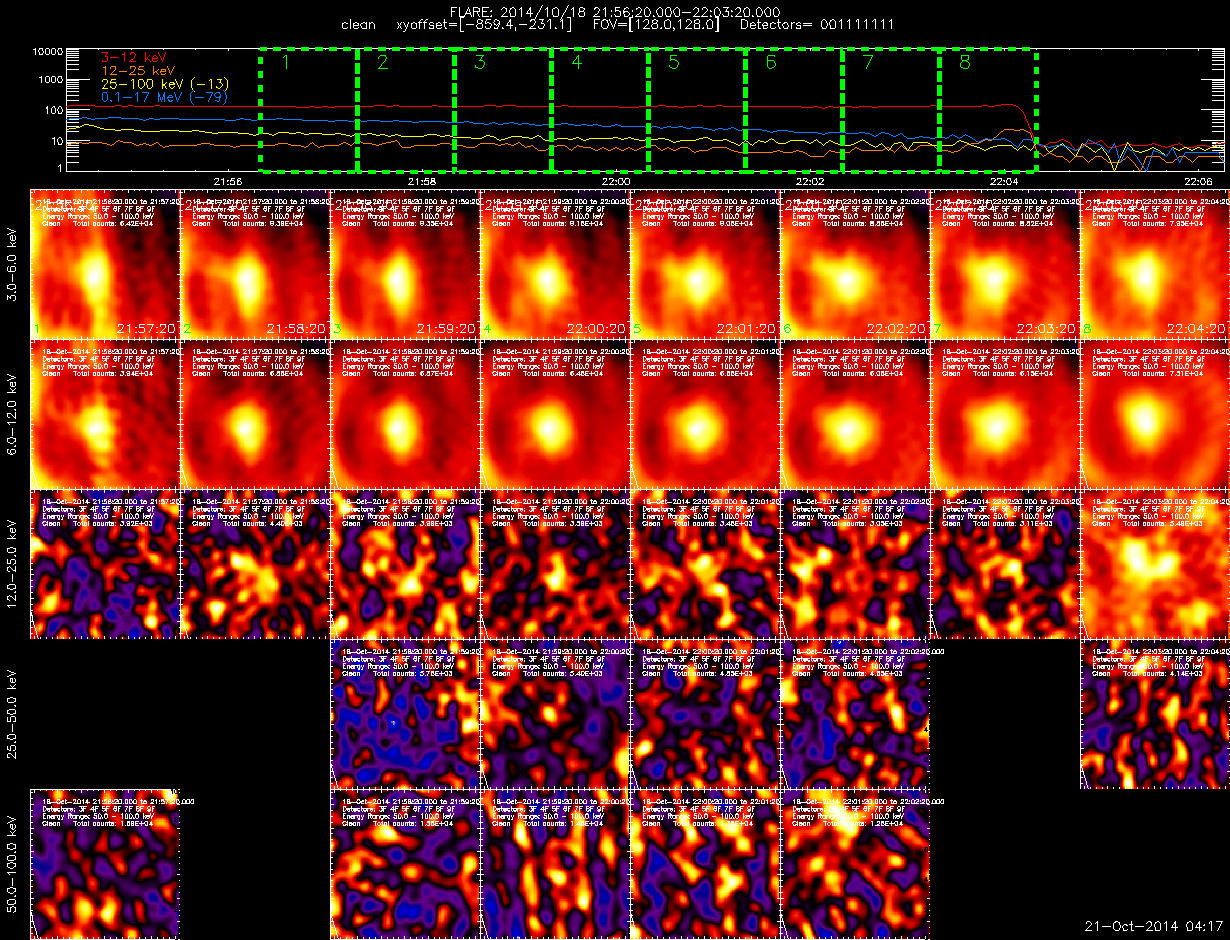Viewport: 1230px width, 940px height.
Task: Click the '25.0-50.0 keV' row label
Action: click(x=13, y=713)
